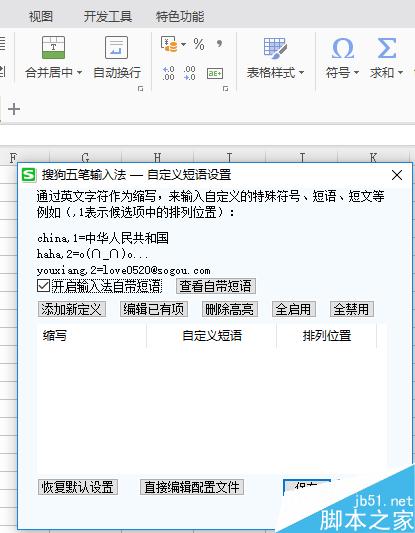Viewport: 415px width, 533px height.
Task: Expand the 合并居中 dropdown arrow
Action: [80, 72]
